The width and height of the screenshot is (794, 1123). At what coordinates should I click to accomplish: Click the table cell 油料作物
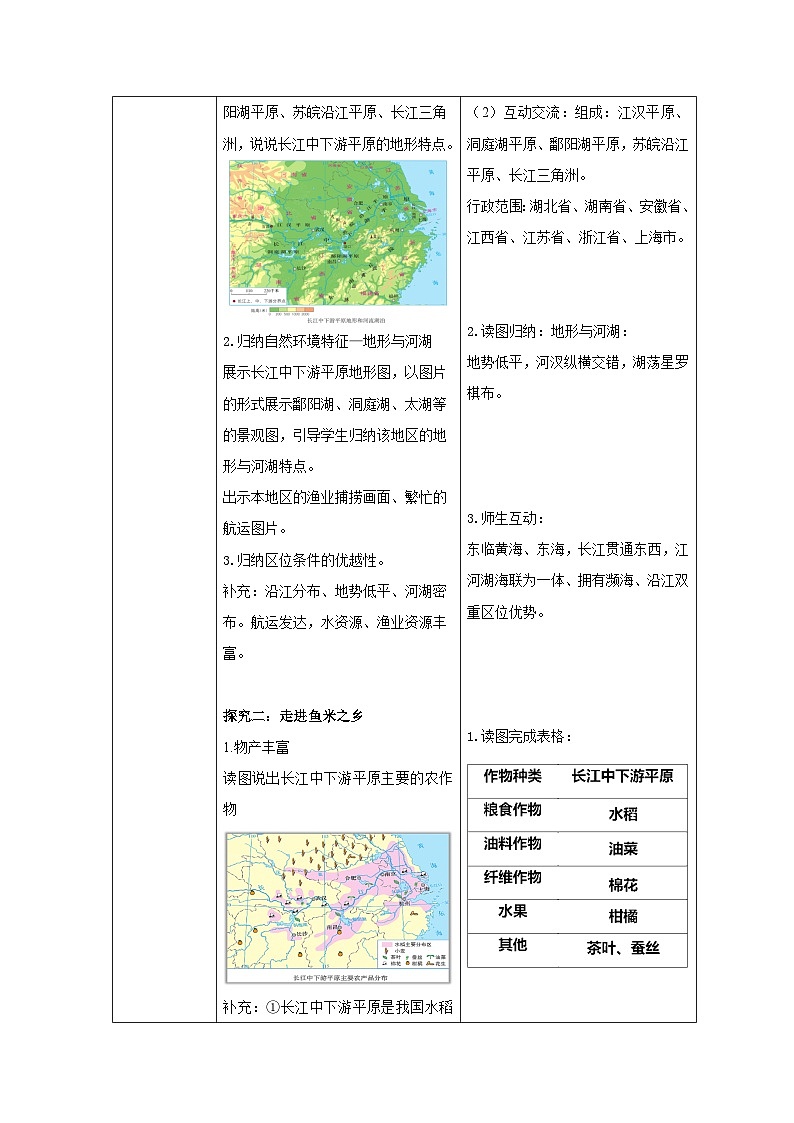click(513, 843)
